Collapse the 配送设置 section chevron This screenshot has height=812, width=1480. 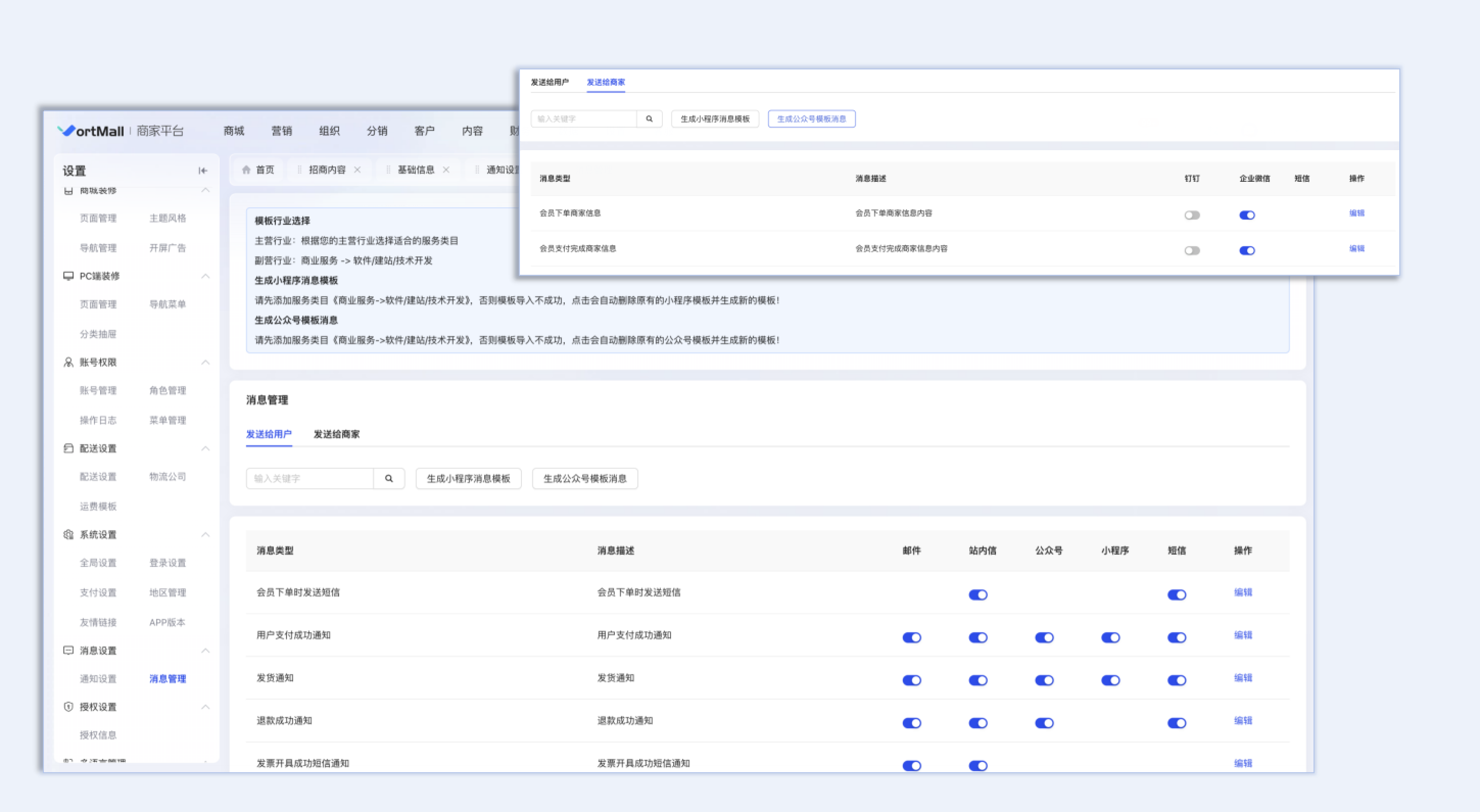coord(205,448)
